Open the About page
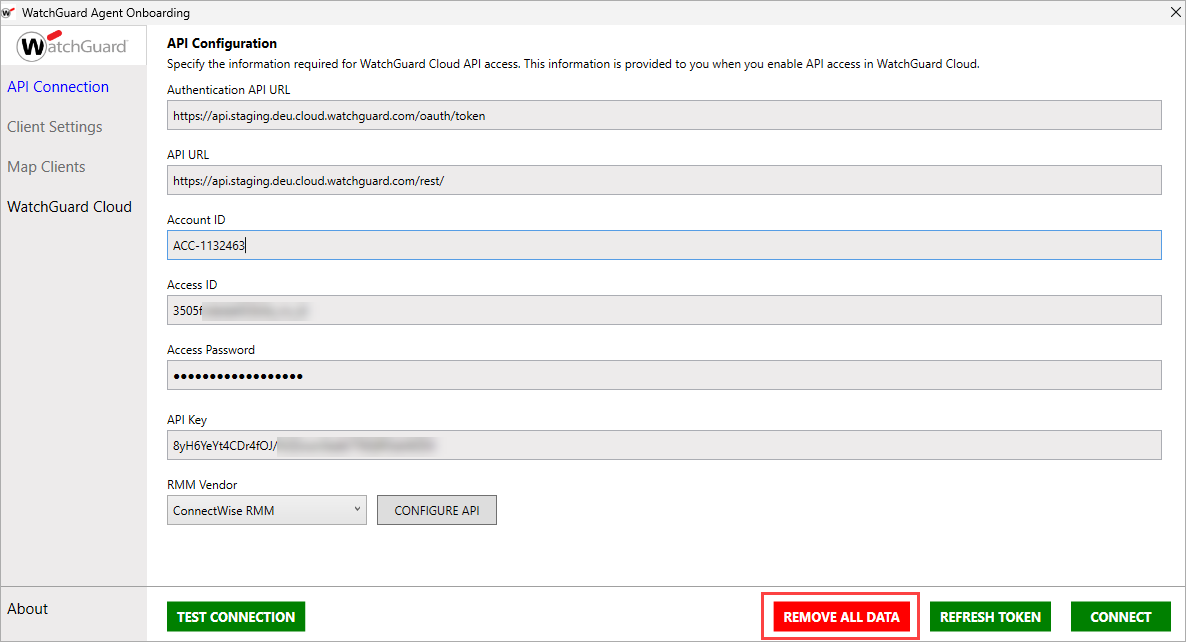Viewport: 1186px width, 642px height. pyautogui.click(x=27, y=608)
